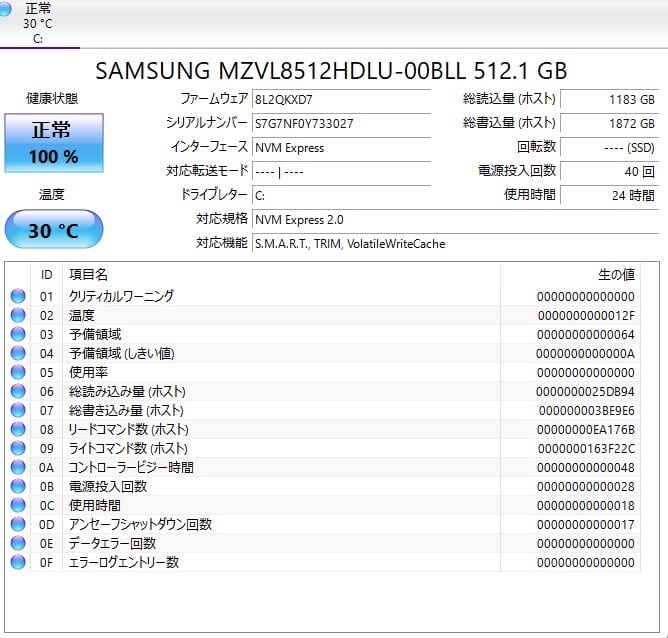Click the status orb for コントローラービジー時間
The image size is (668, 638).
[x=18, y=467]
